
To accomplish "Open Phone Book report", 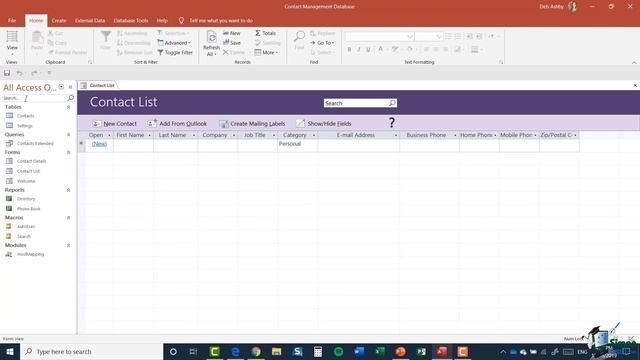I will [x=29, y=209].
